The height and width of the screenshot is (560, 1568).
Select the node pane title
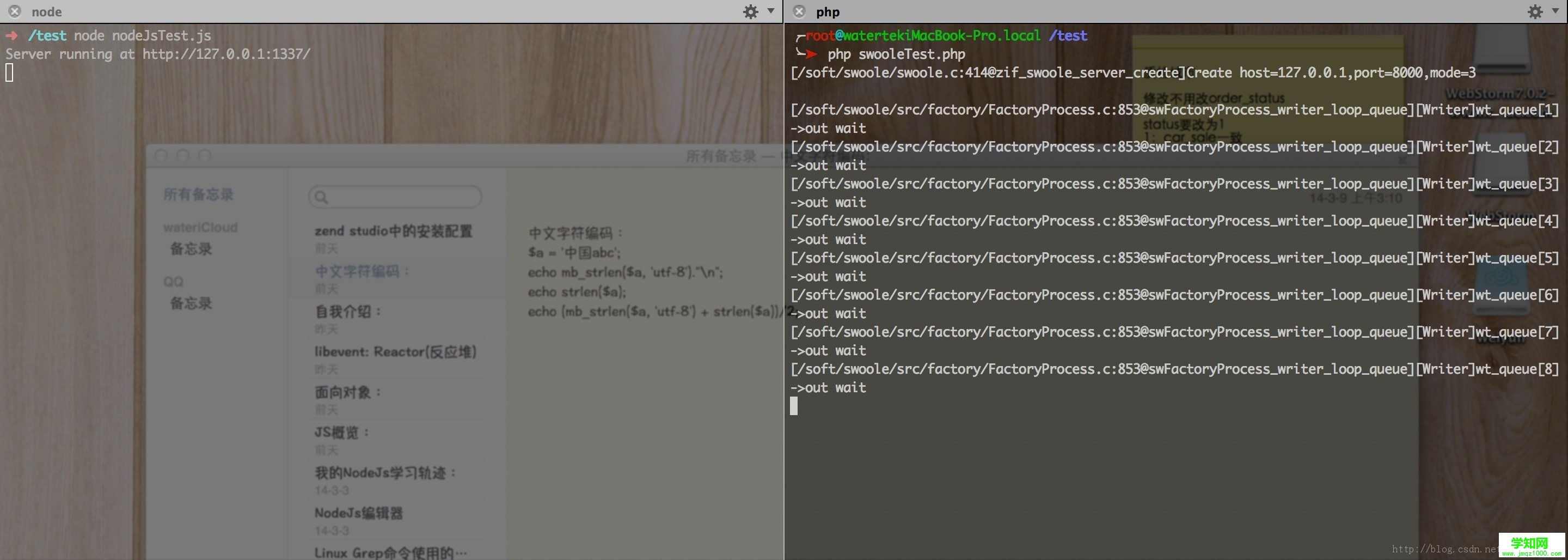click(x=47, y=11)
